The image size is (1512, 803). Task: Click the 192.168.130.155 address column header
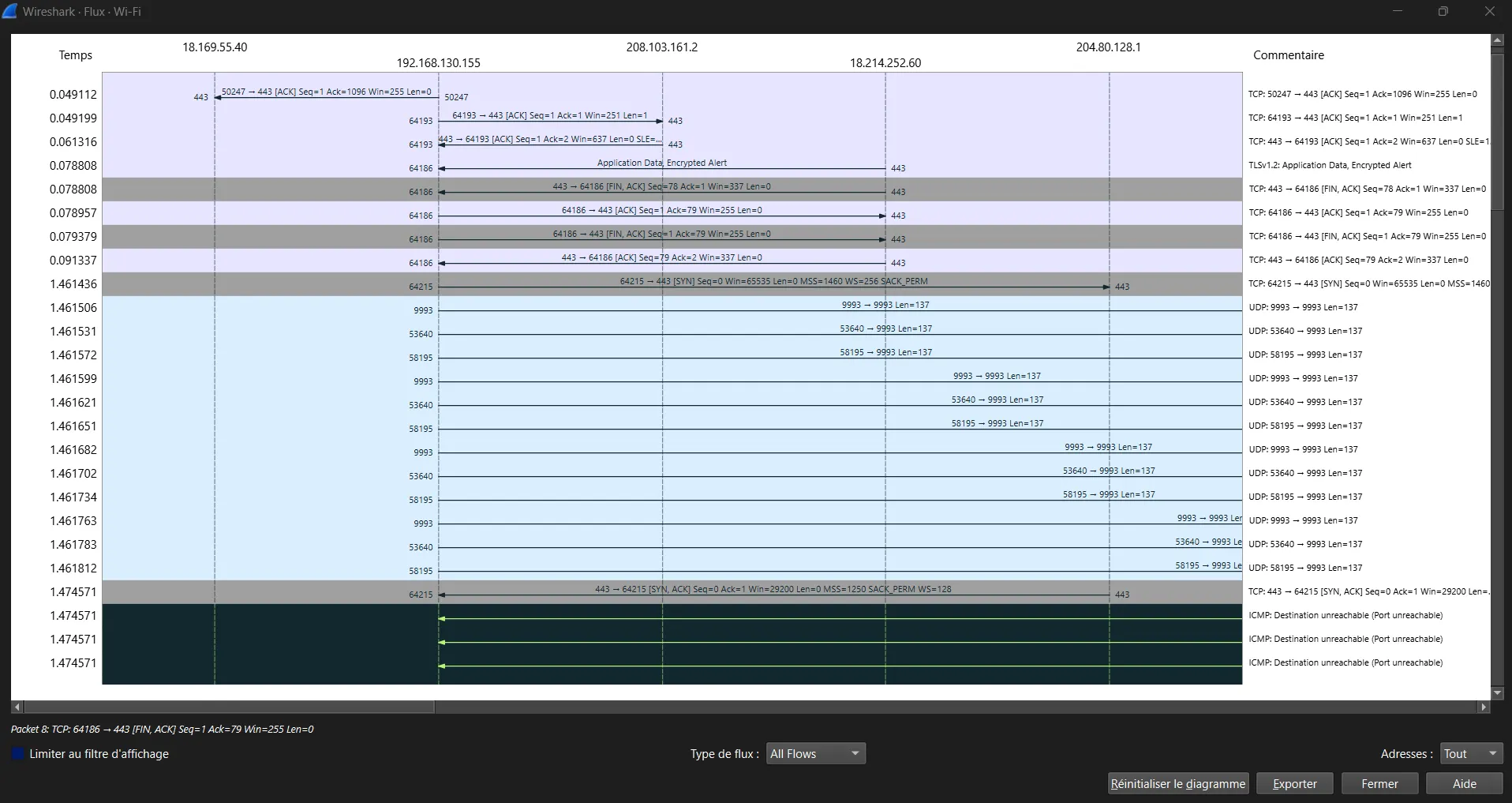point(438,63)
